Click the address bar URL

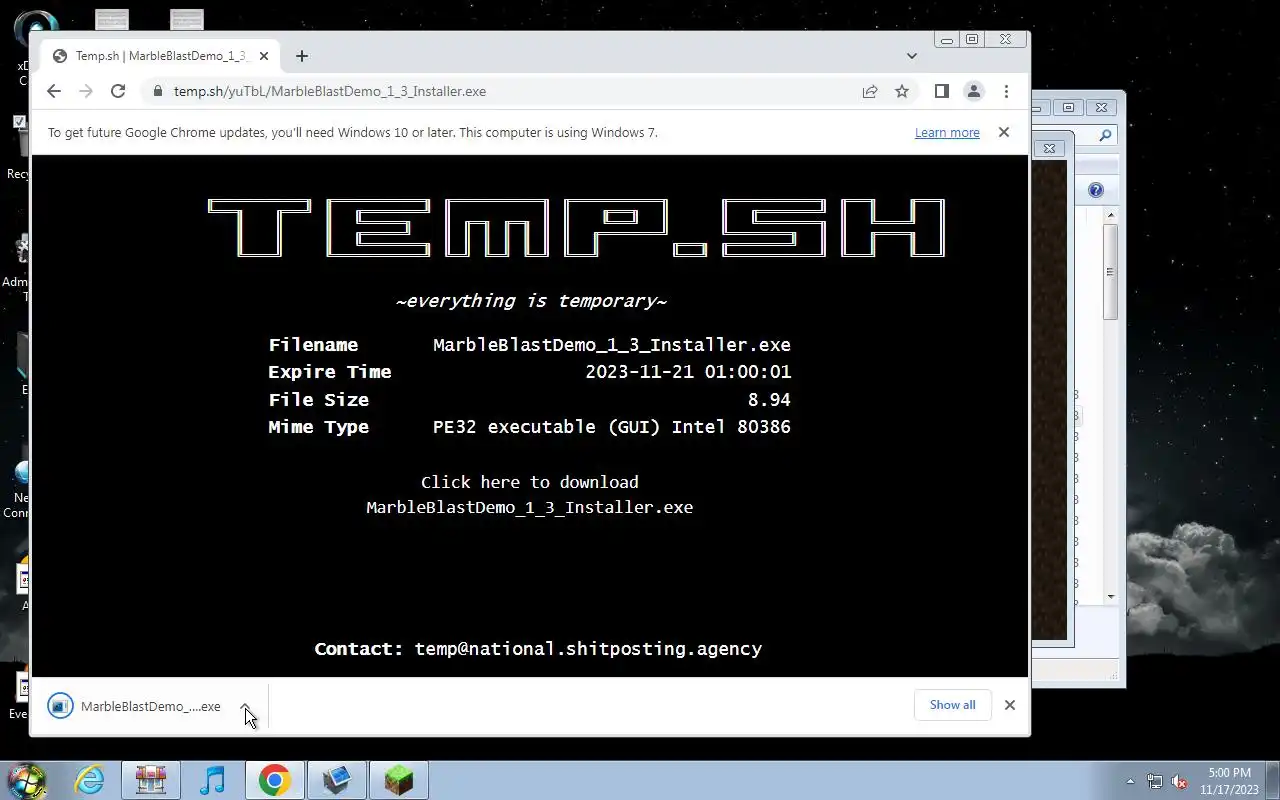pyautogui.click(x=330, y=91)
